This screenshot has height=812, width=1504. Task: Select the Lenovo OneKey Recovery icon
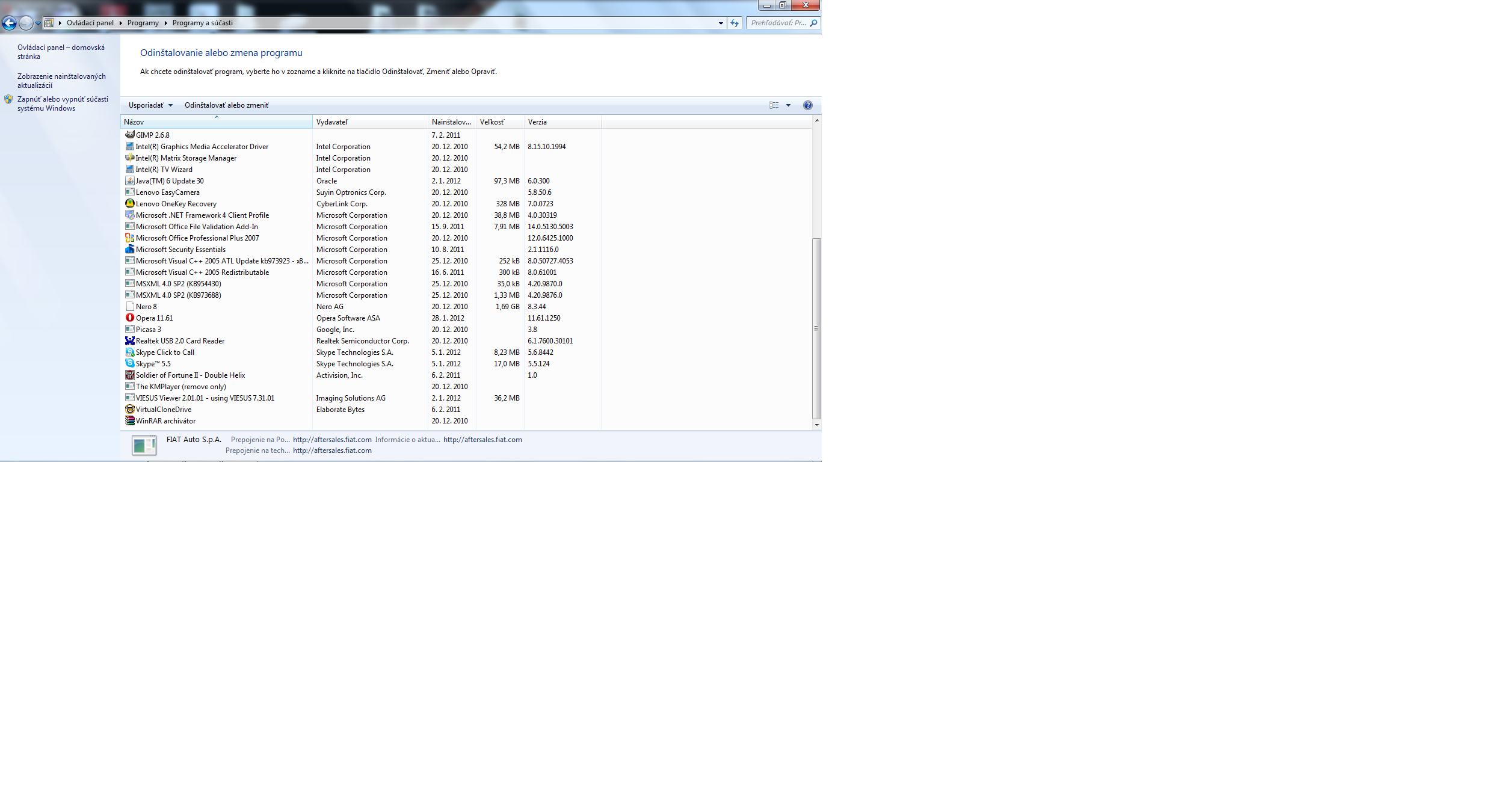(129, 203)
